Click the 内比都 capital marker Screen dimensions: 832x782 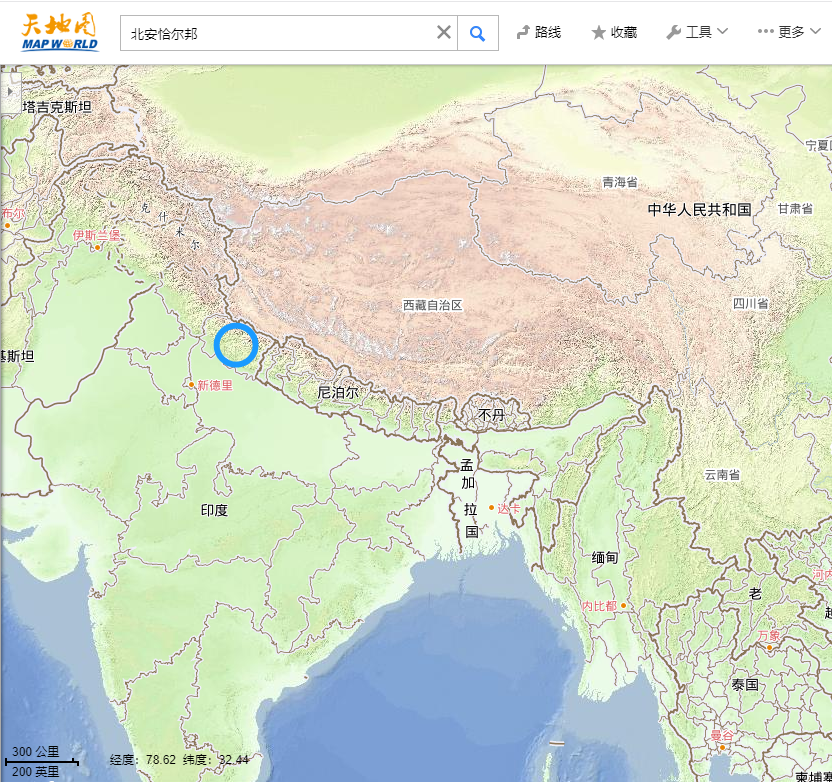(x=623, y=605)
